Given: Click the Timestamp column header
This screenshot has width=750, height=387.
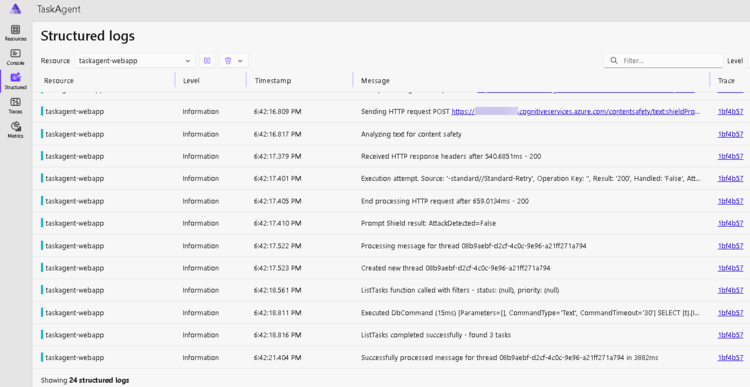Looking at the screenshot, I should (273, 81).
